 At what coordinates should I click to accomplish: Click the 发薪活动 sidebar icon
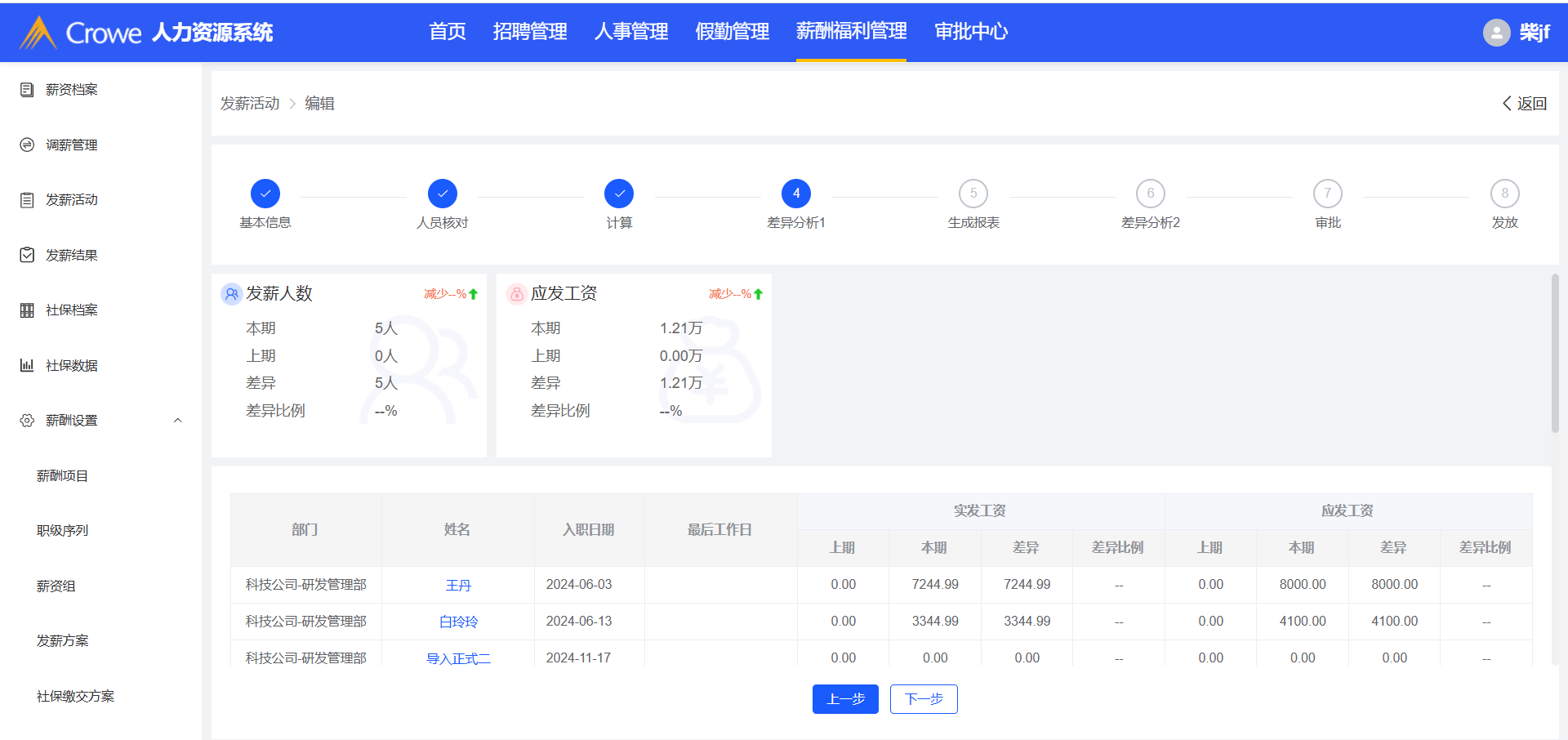27,200
